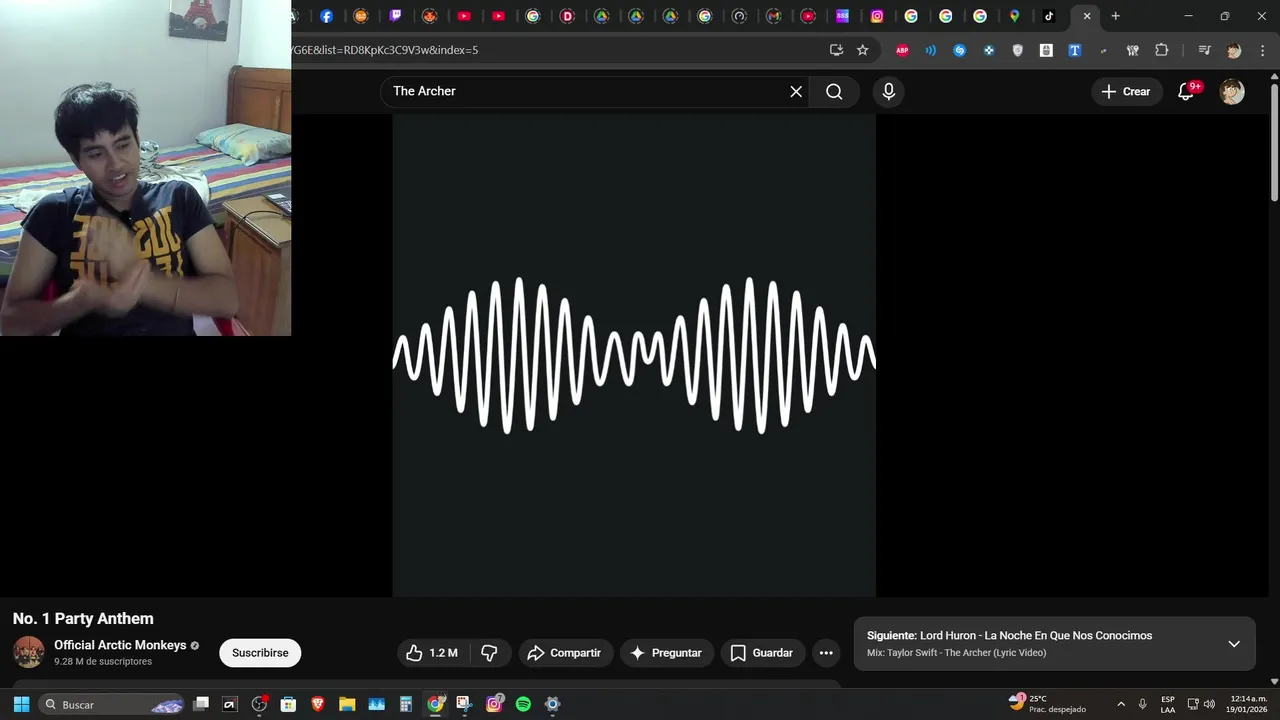1280x720 pixels.
Task: Click the video player waveform area
Action: click(634, 355)
